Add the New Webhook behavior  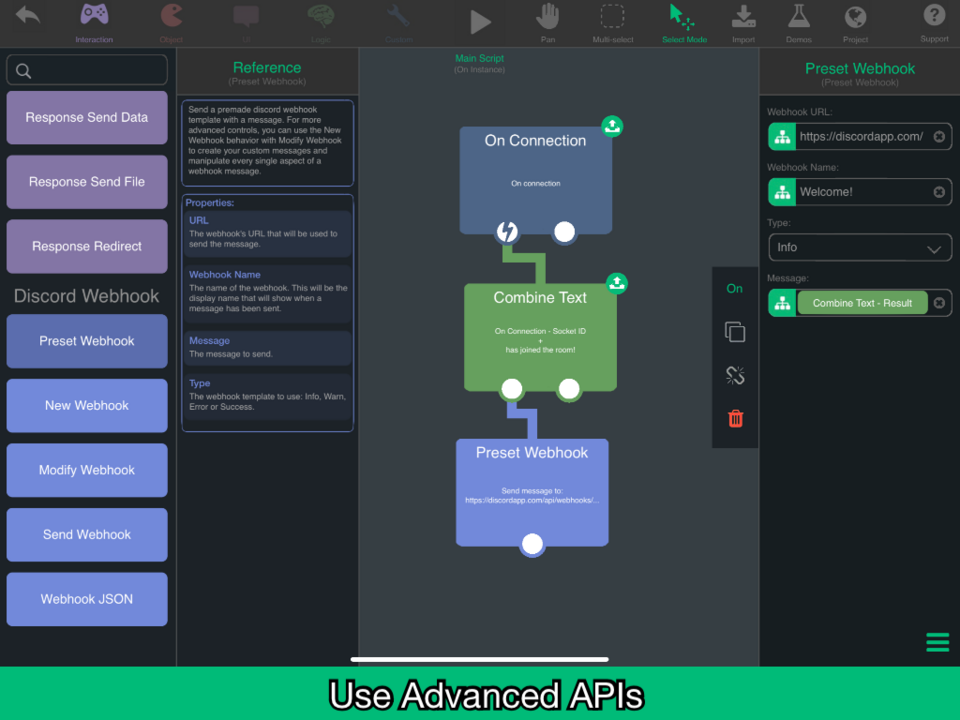click(87, 405)
